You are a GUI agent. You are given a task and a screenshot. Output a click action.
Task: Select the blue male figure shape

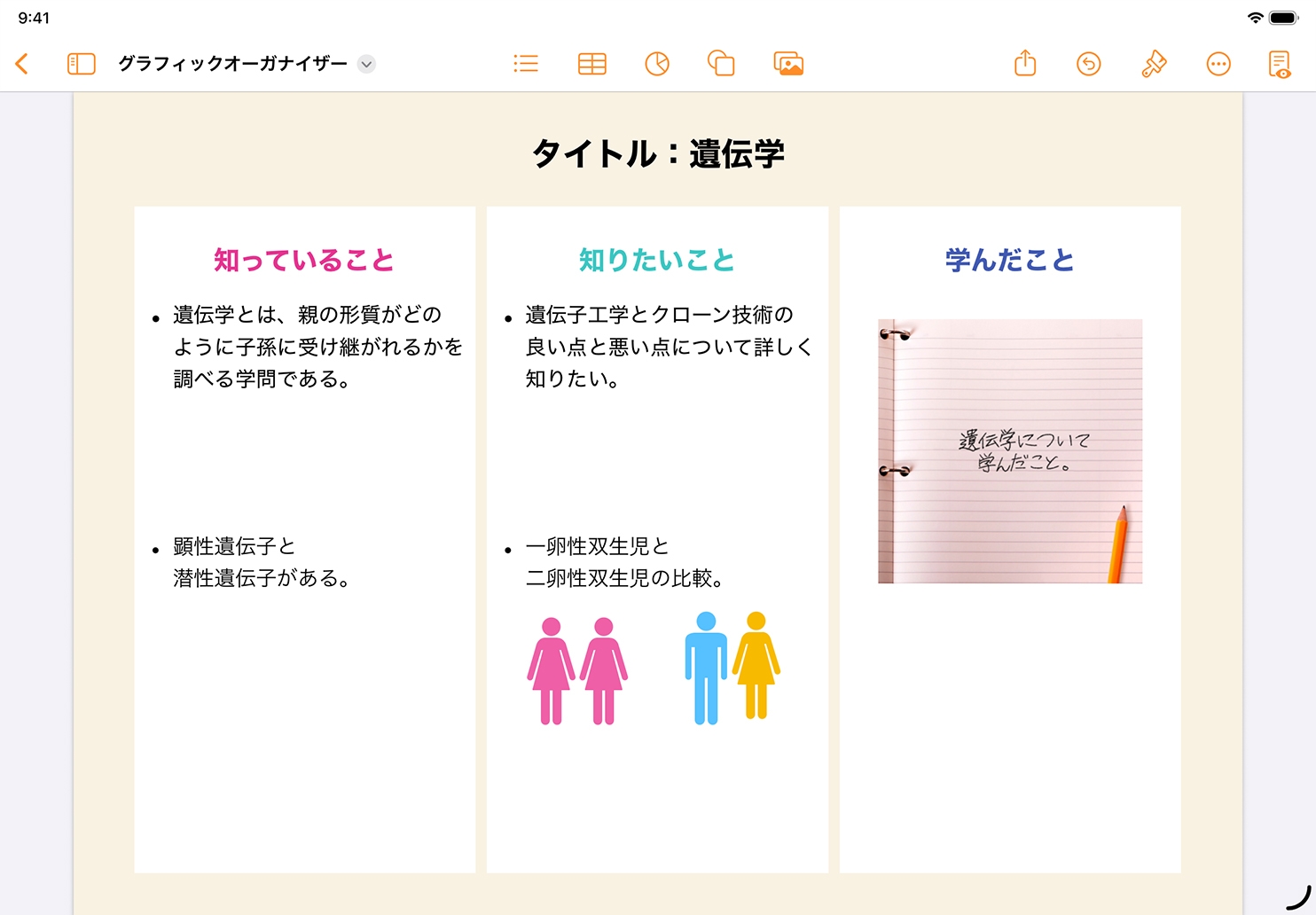point(706,669)
